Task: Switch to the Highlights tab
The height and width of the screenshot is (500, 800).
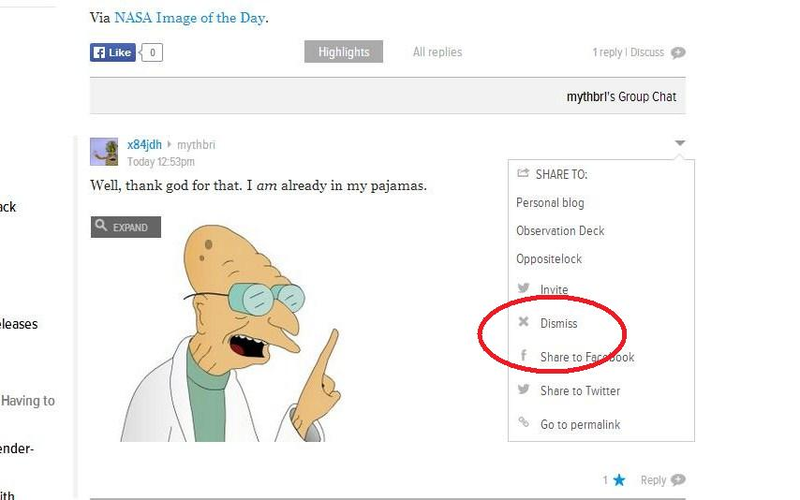Action: pyautogui.click(x=343, y=52)
